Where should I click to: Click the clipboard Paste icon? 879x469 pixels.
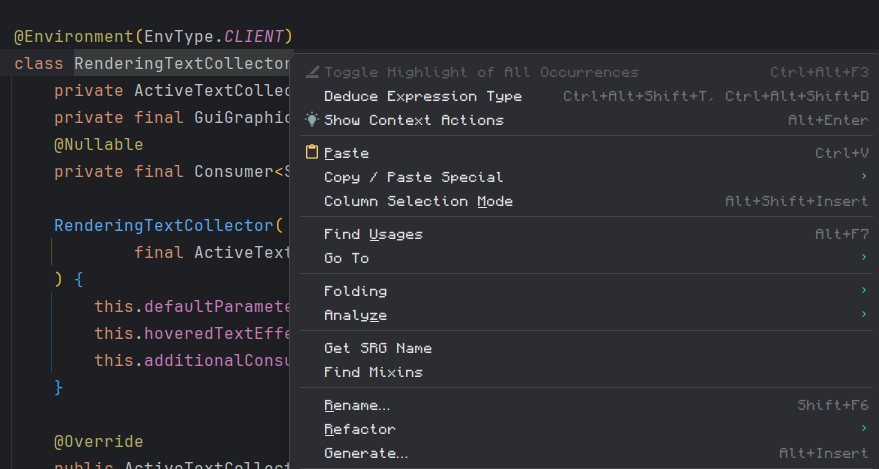click(312, 153)
